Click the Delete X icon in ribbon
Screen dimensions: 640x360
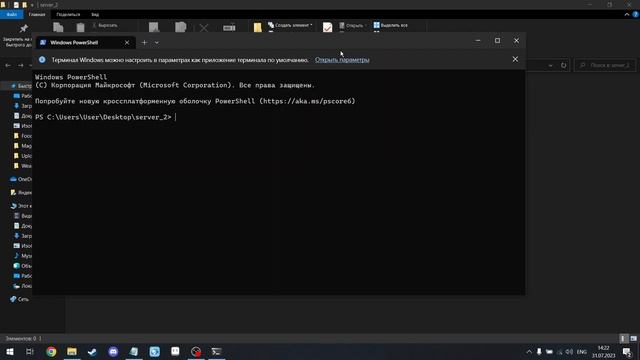(204, 28)
